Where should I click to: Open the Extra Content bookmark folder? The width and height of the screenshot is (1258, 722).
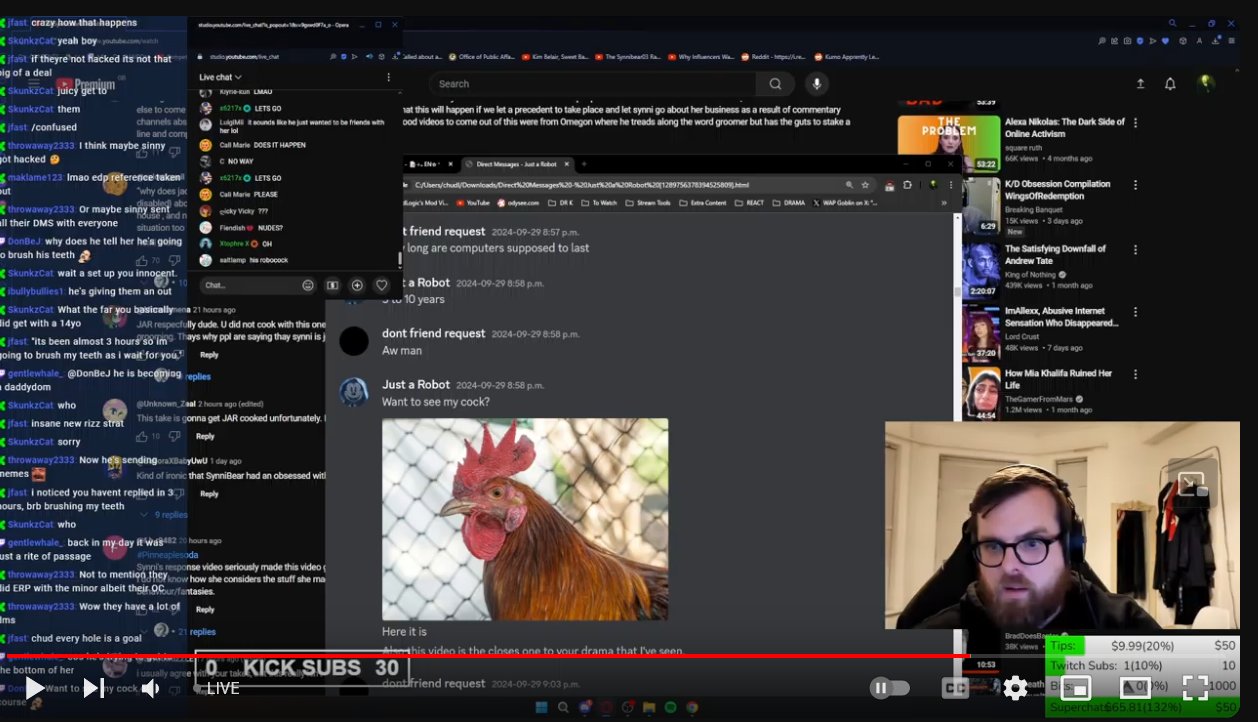tap(703, 203)
